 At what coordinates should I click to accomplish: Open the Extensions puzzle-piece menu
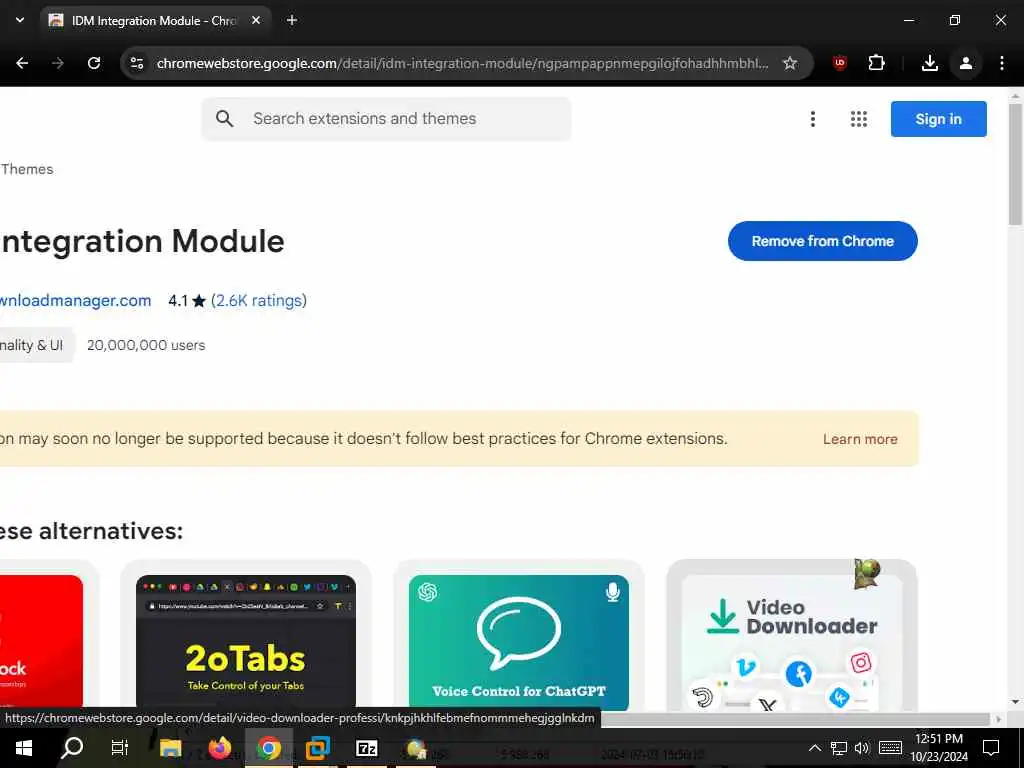(x=876, y=63)
